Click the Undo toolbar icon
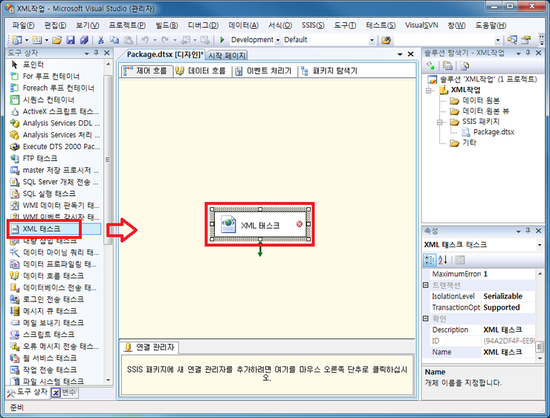The height and width of the screenshot is (418, 550). [145, 40]
